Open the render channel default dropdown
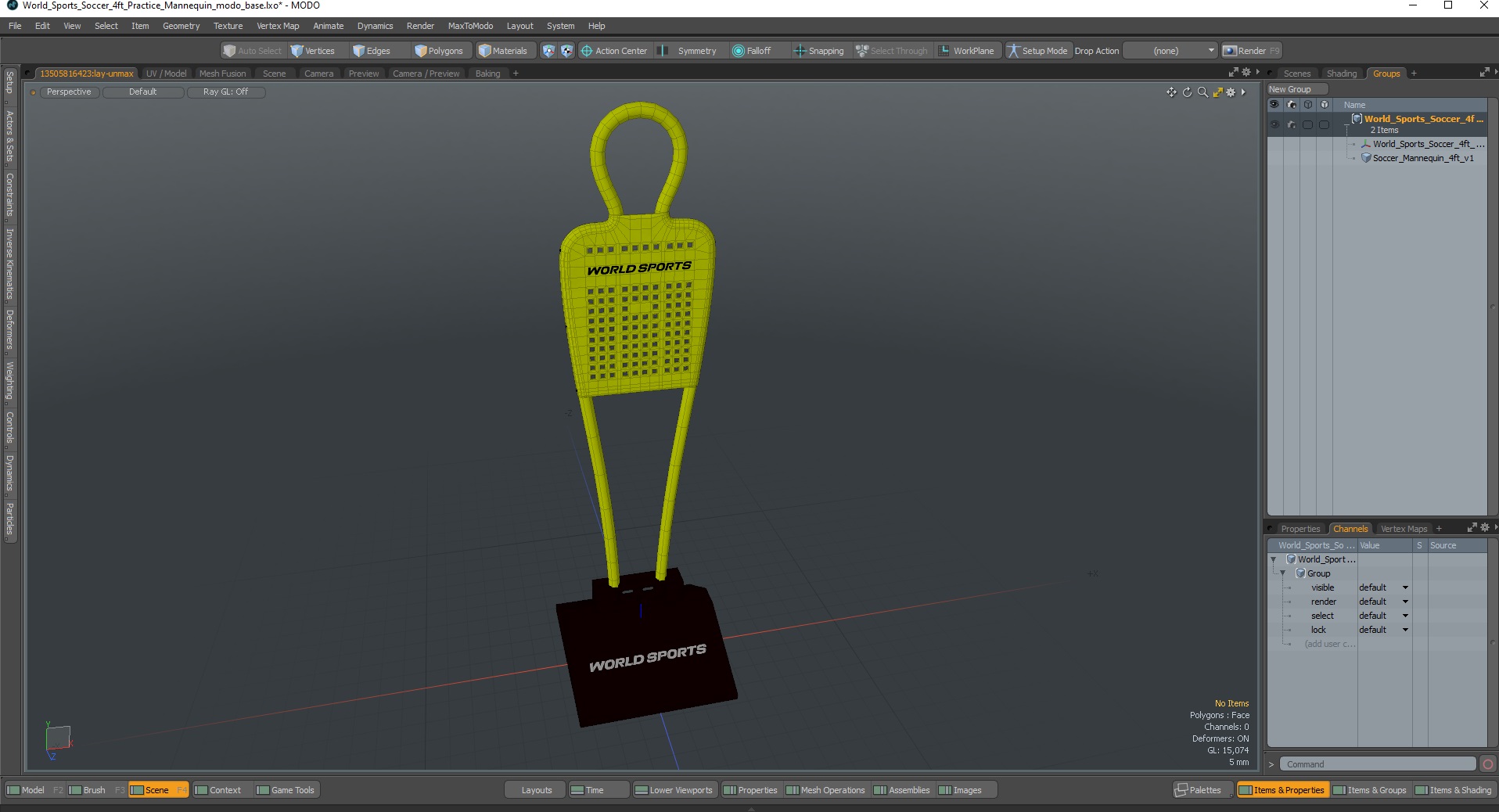Screen dimensions: 1499x812 click(1383, 602)
